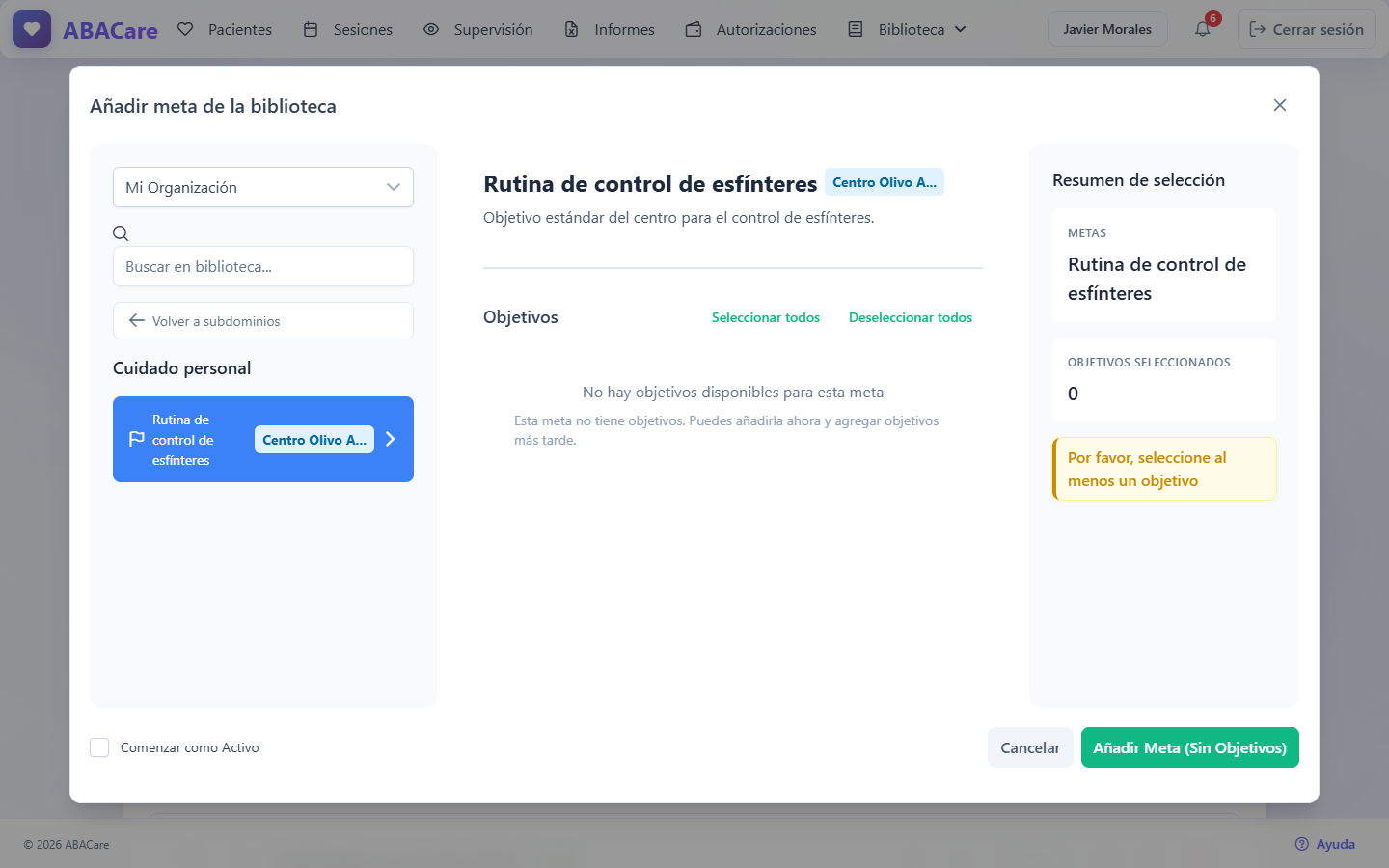Click Volver a subdominios button
1389x868 pixels.
pos(263,321)
